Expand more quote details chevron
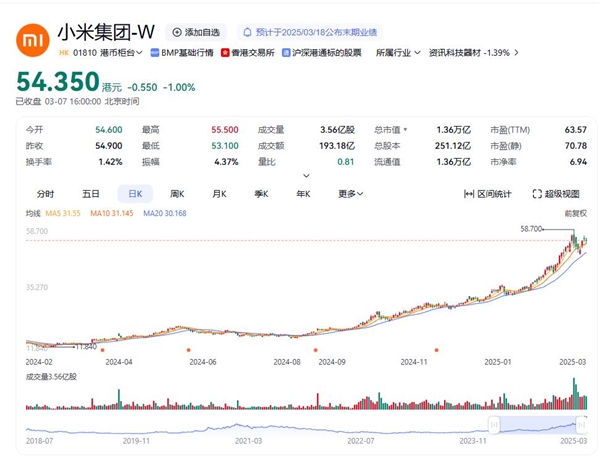Viewport: 600px width, 460px height. tap(306, 176)
